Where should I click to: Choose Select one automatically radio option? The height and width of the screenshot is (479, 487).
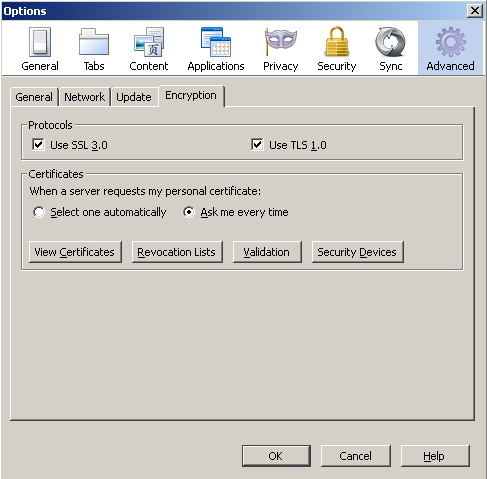(39, 212)
